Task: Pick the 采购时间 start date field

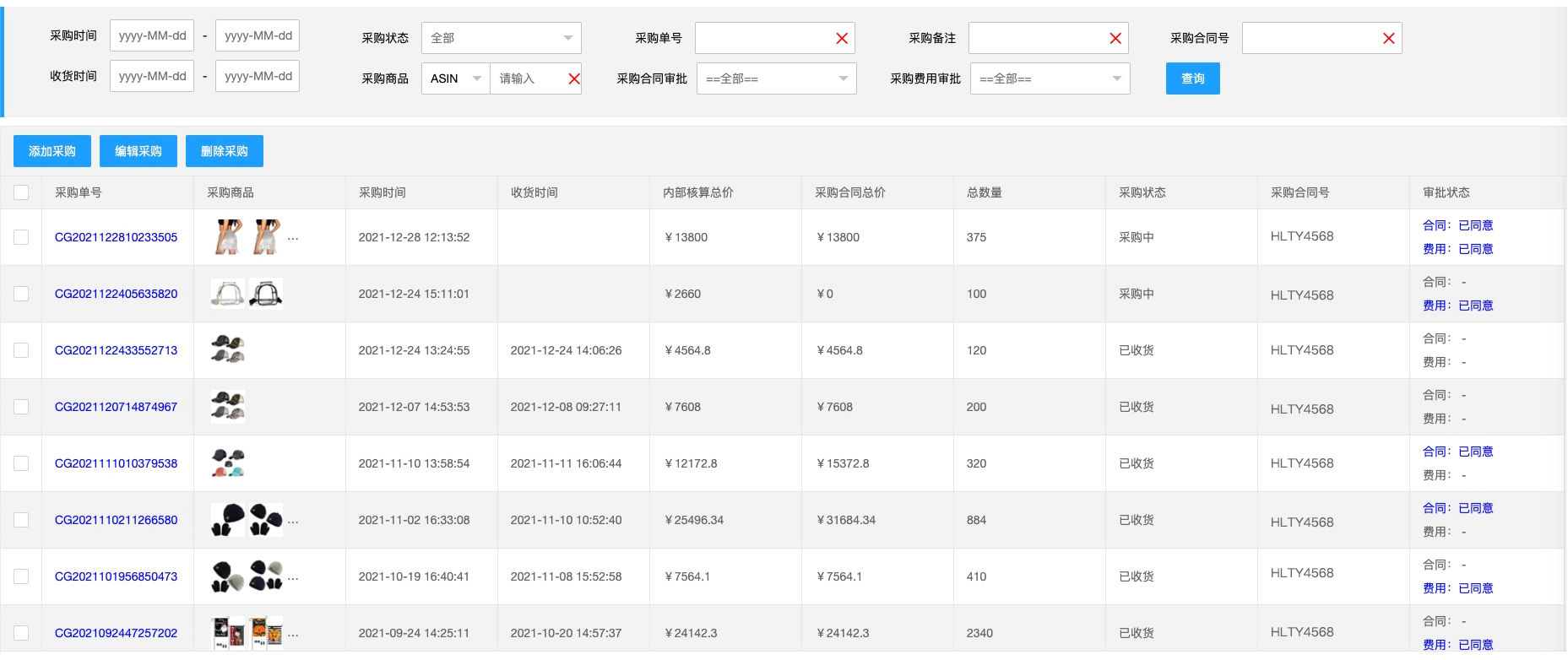Action: coord(152,35)
